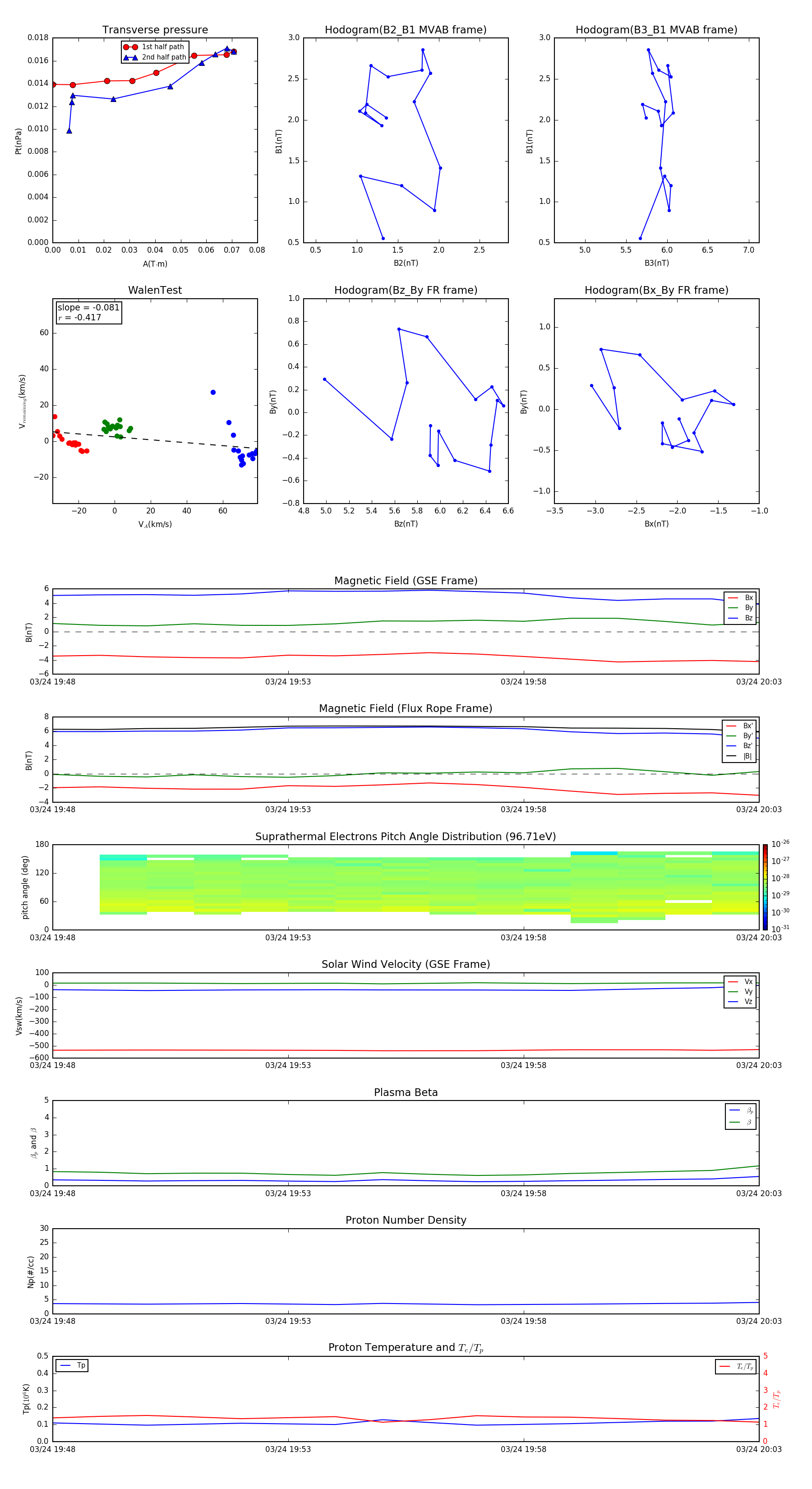Click the βp legend entry in Plasma Beta plot
Image resolution: width=812 pixels, height=1489 pixels.
(740, 1110)
